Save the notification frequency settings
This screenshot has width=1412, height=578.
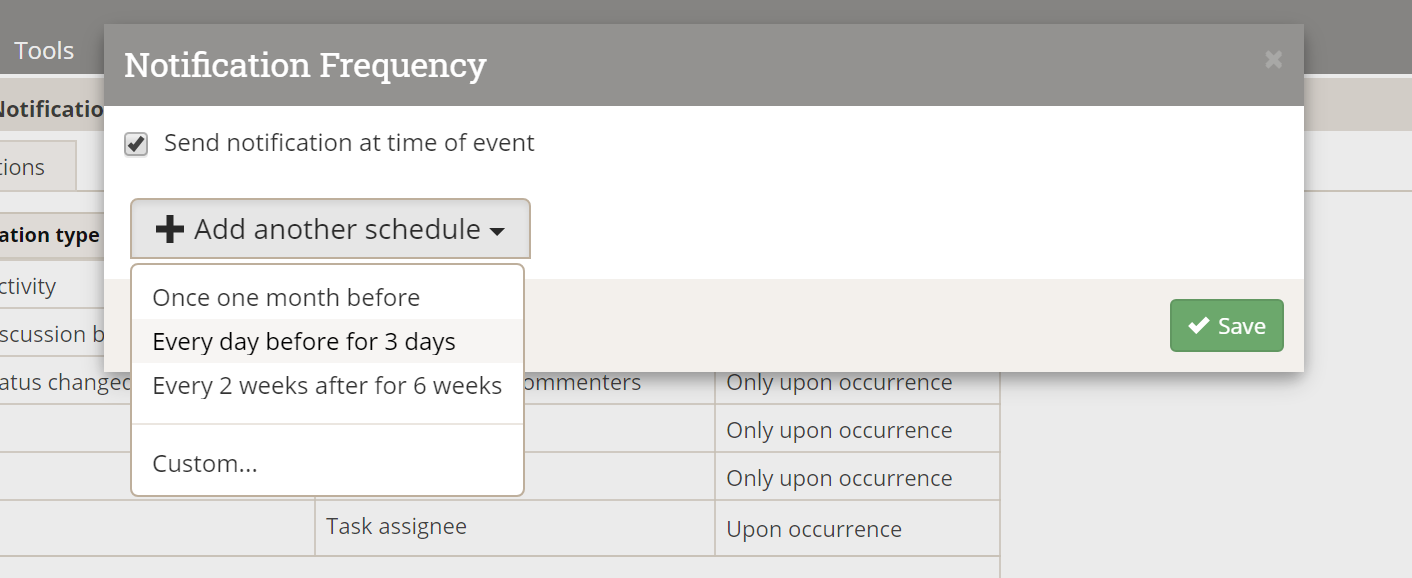point(1226,326)
